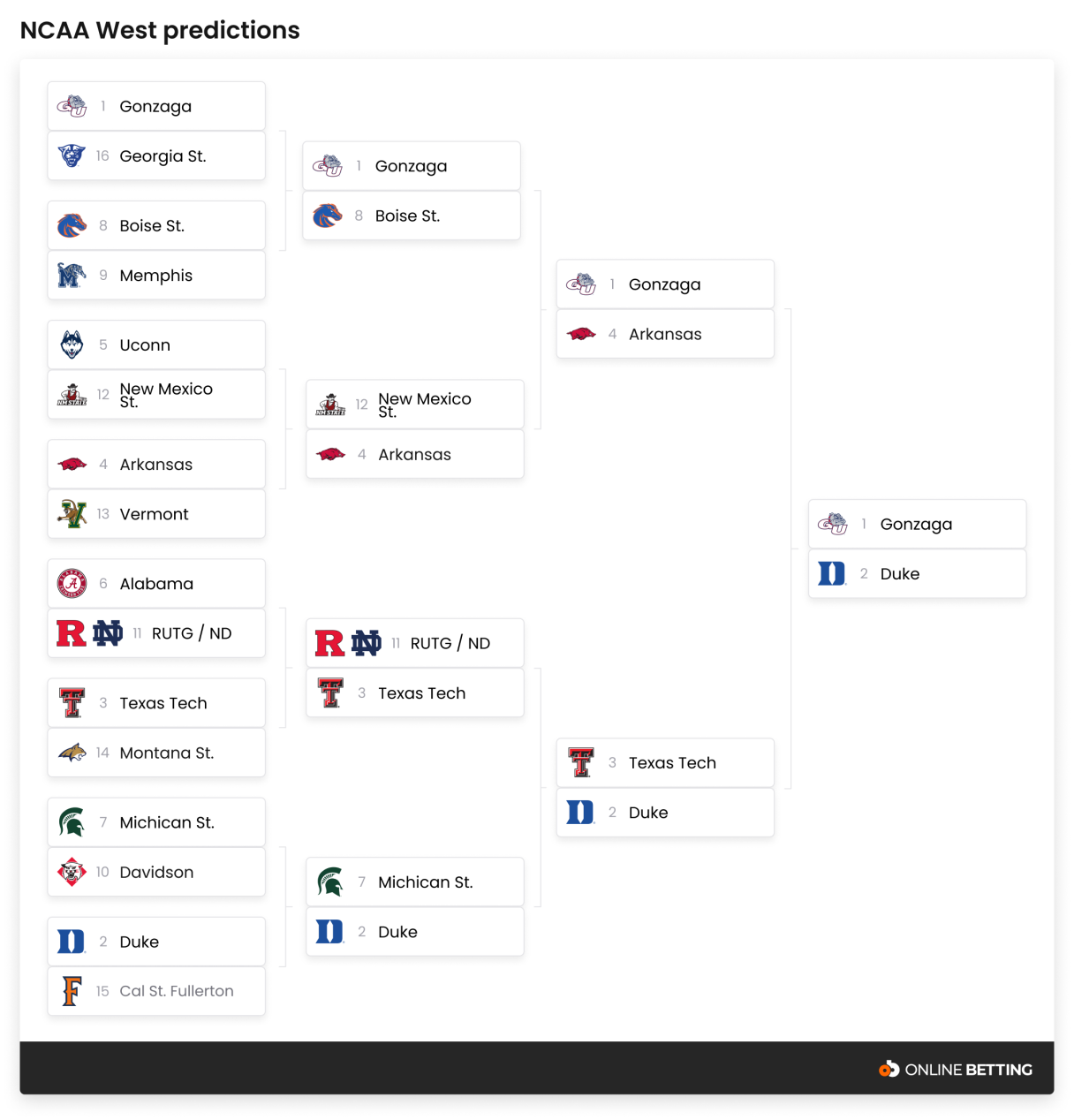Click the Uconn husky logo

click(x=72, y=344)
